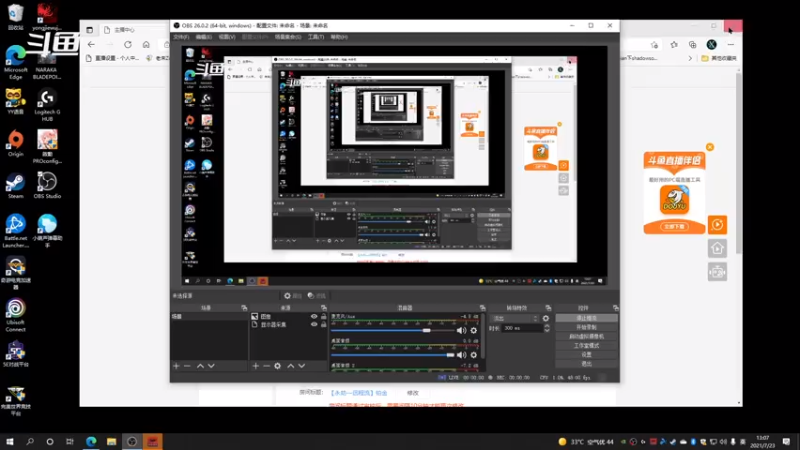This screenshot has height=450, width=800.
Task: Mute the 桌面音频 audio channel
Action: click(462, 355)
